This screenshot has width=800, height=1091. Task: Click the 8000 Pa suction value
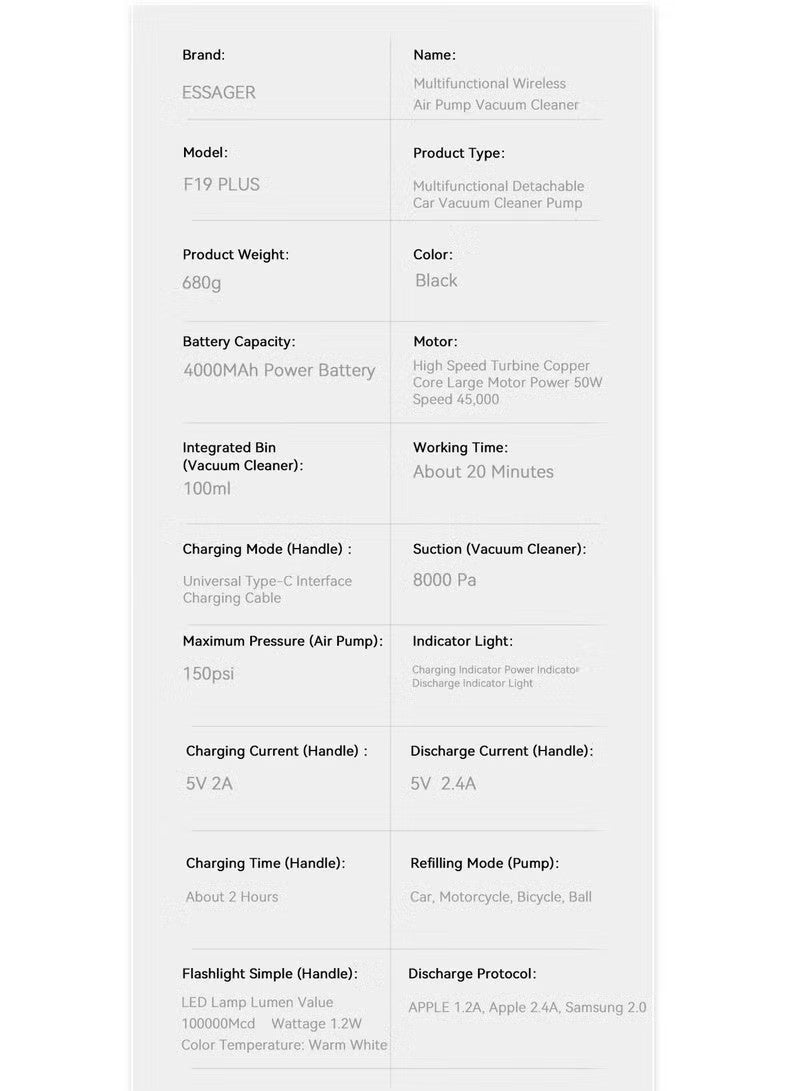444,579
